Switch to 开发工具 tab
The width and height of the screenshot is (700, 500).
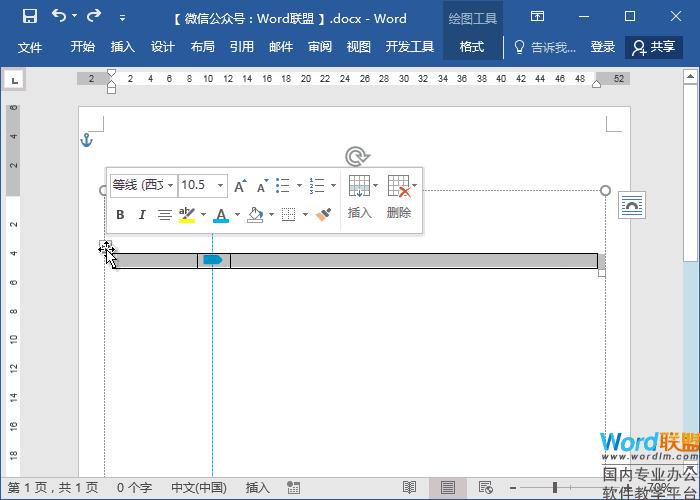409,47
